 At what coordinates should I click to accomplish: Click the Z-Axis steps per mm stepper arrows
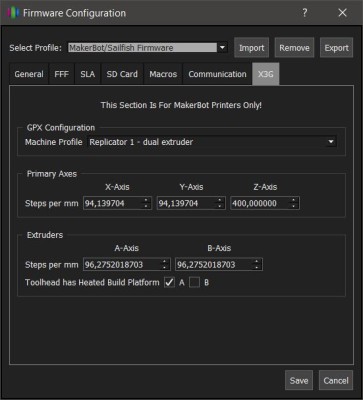[x=294, y=203]
